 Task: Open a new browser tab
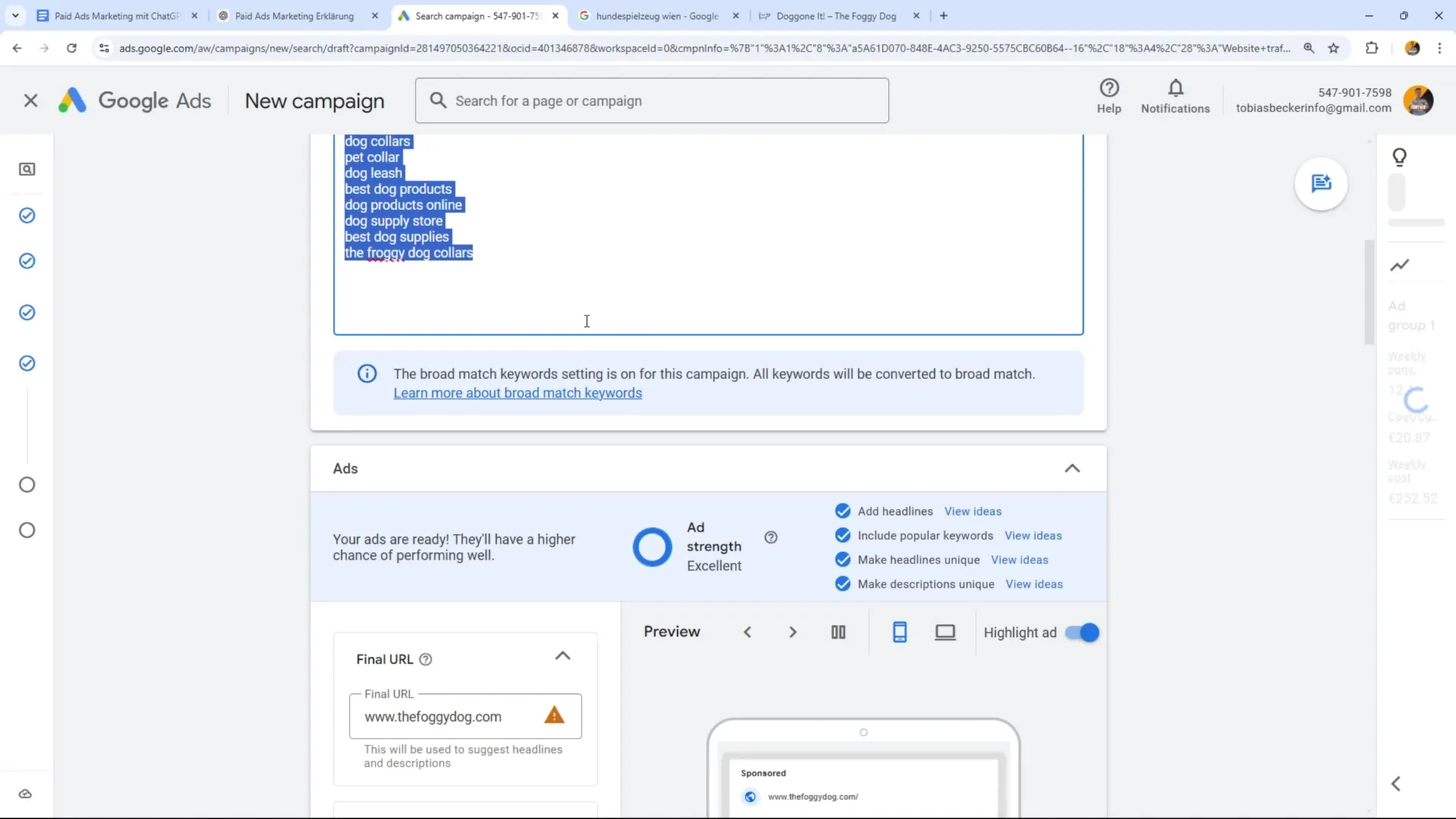coord(943,15)
